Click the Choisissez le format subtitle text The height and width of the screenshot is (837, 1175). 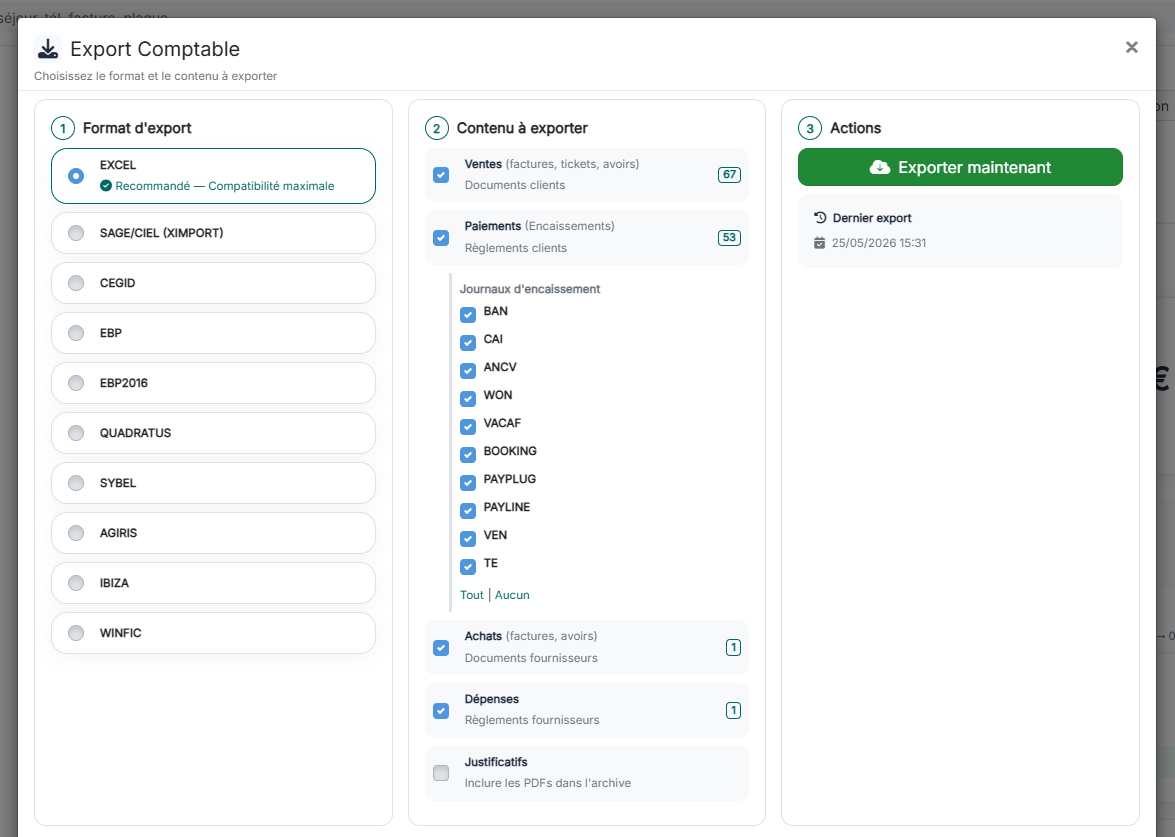tap(156, 76)
